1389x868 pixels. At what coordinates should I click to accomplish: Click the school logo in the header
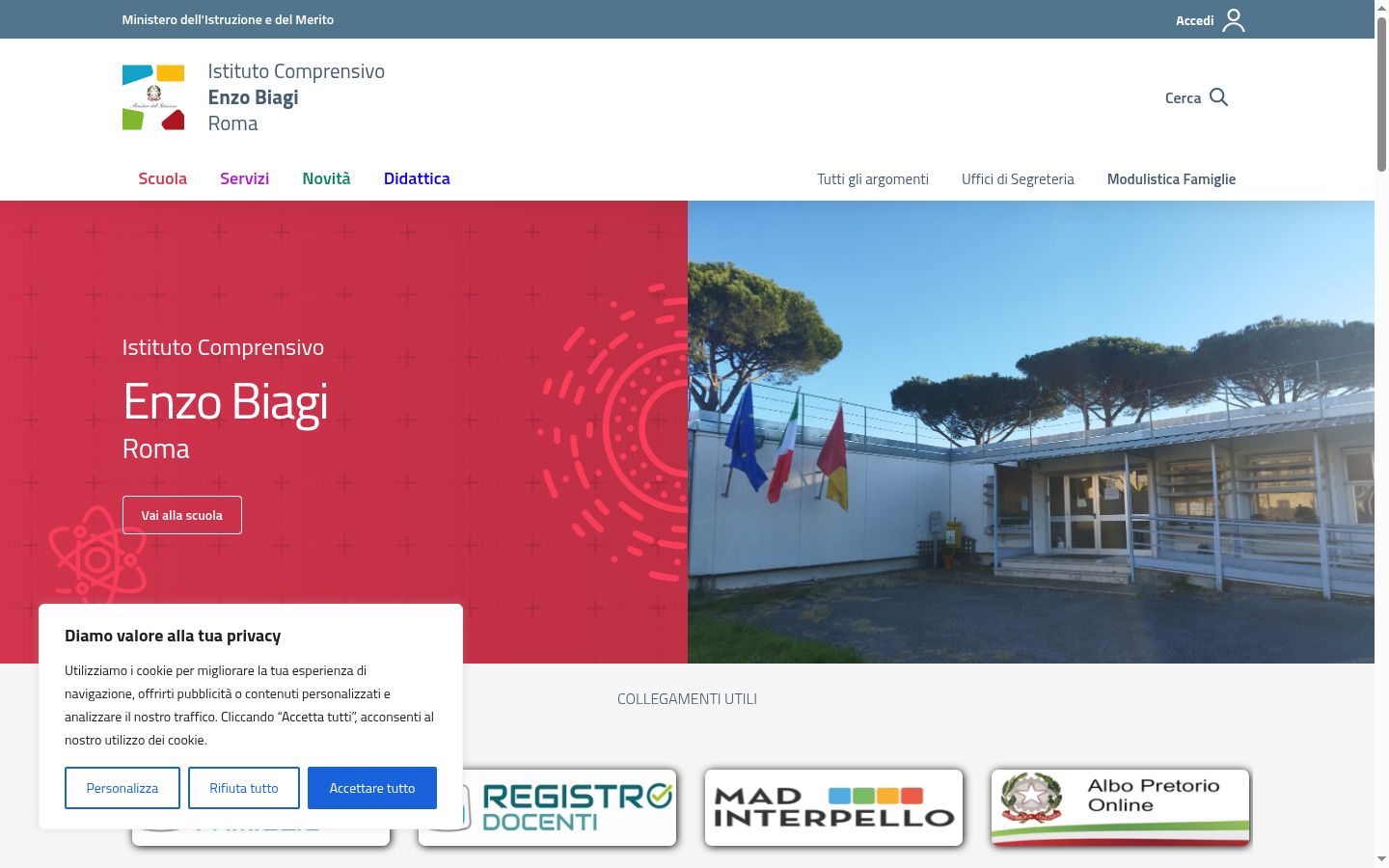(153, 97)
